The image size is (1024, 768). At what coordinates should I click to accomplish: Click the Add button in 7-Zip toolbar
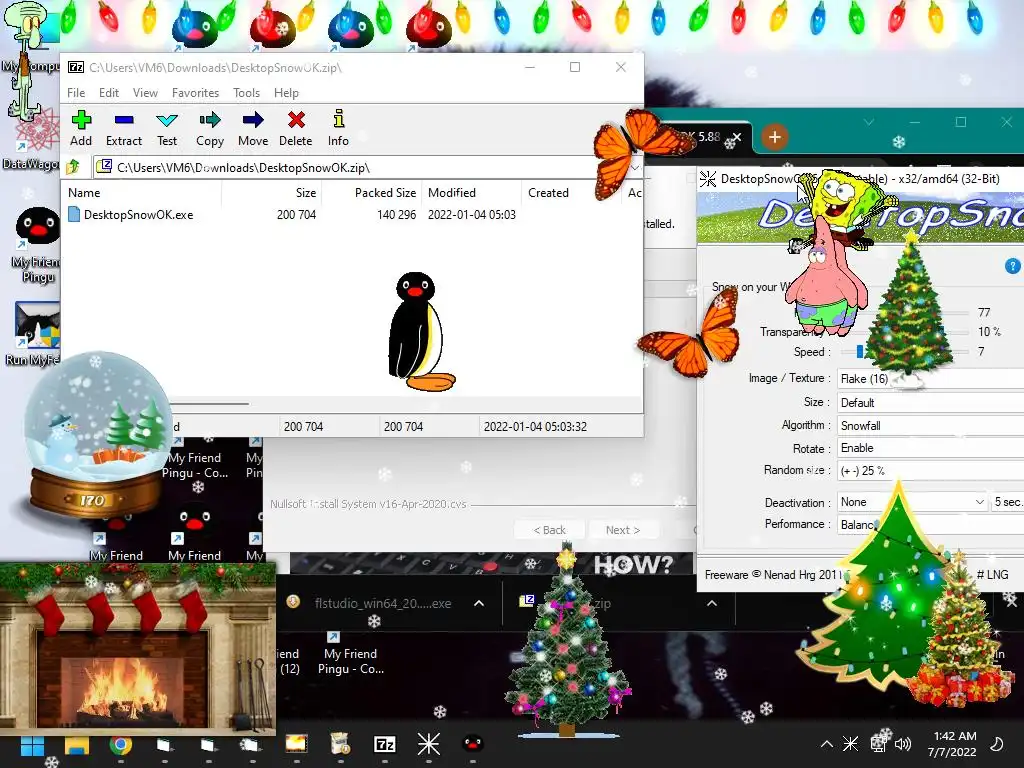pos(81,128)
